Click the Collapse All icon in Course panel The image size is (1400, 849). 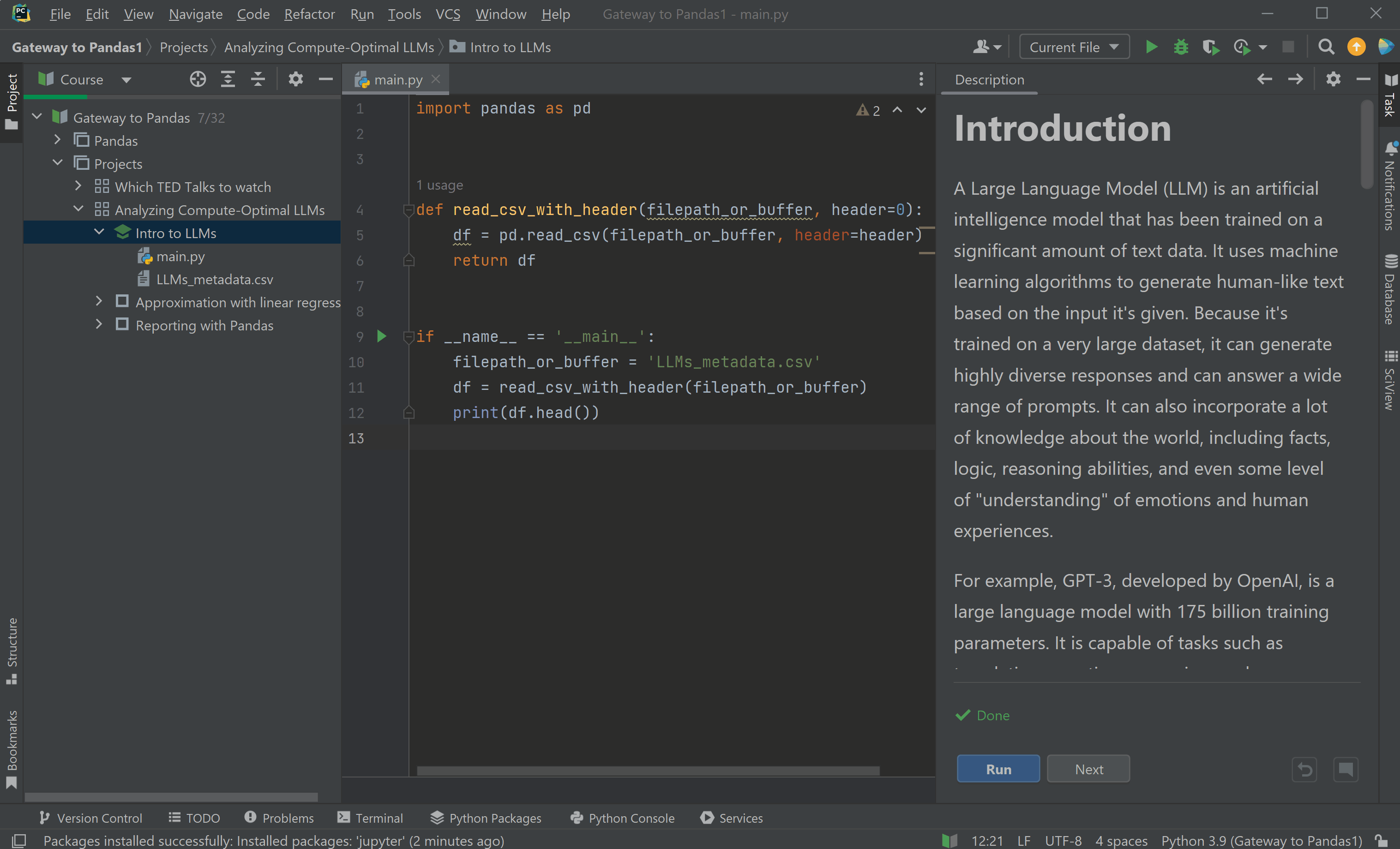tap(258, 79)
